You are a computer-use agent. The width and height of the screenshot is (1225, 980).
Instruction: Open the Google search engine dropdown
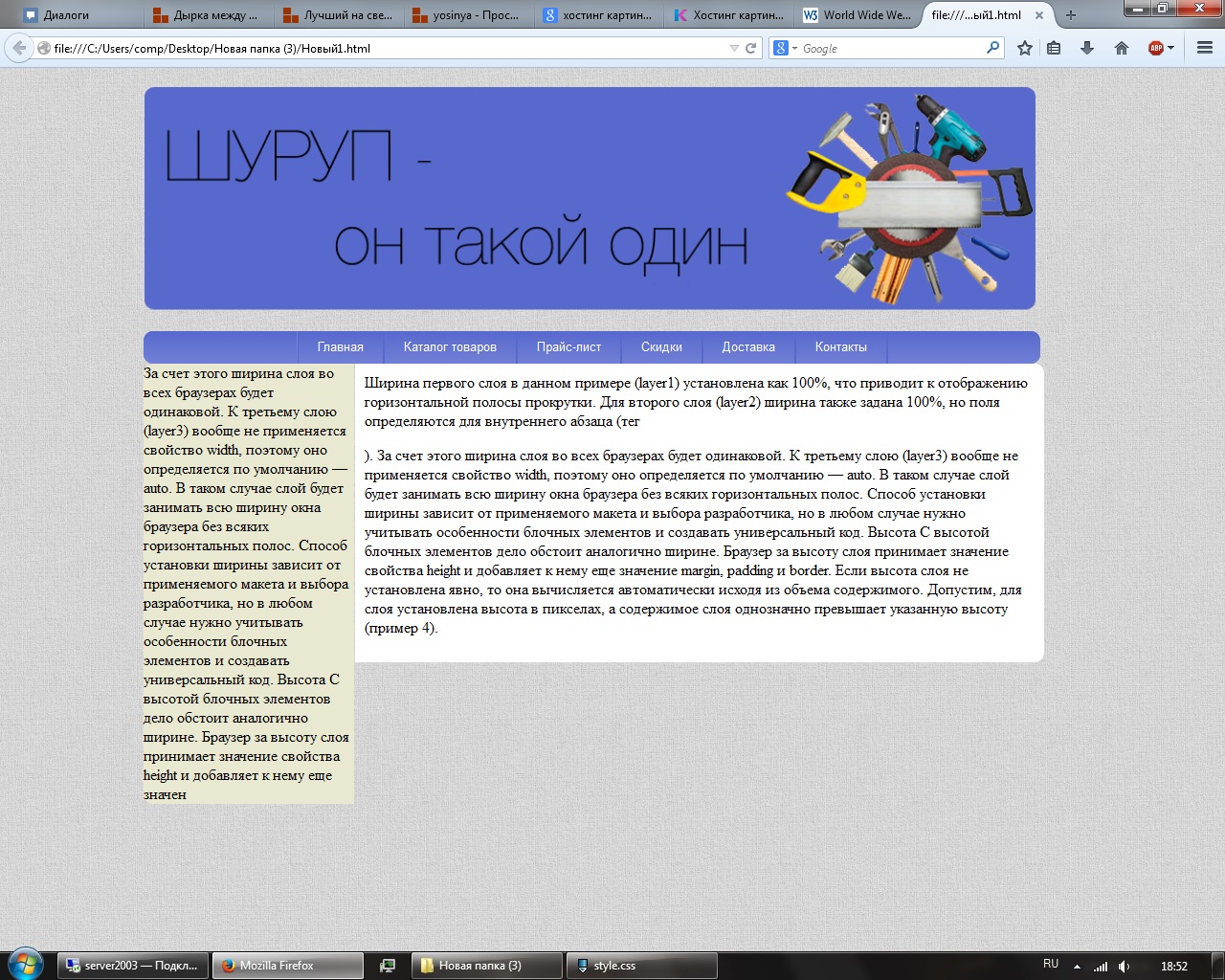click(785, 48)
